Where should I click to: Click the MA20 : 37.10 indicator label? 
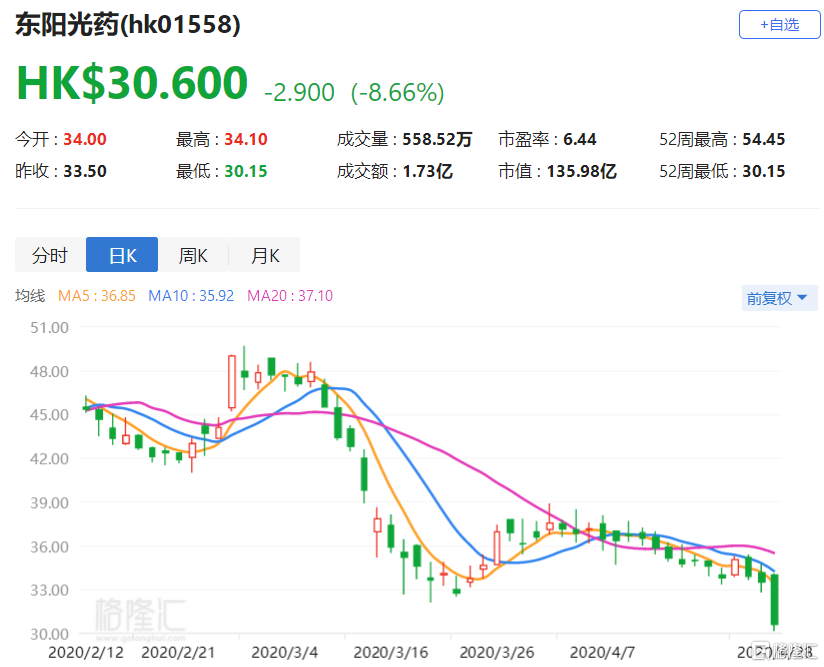(x=290, y=296)
